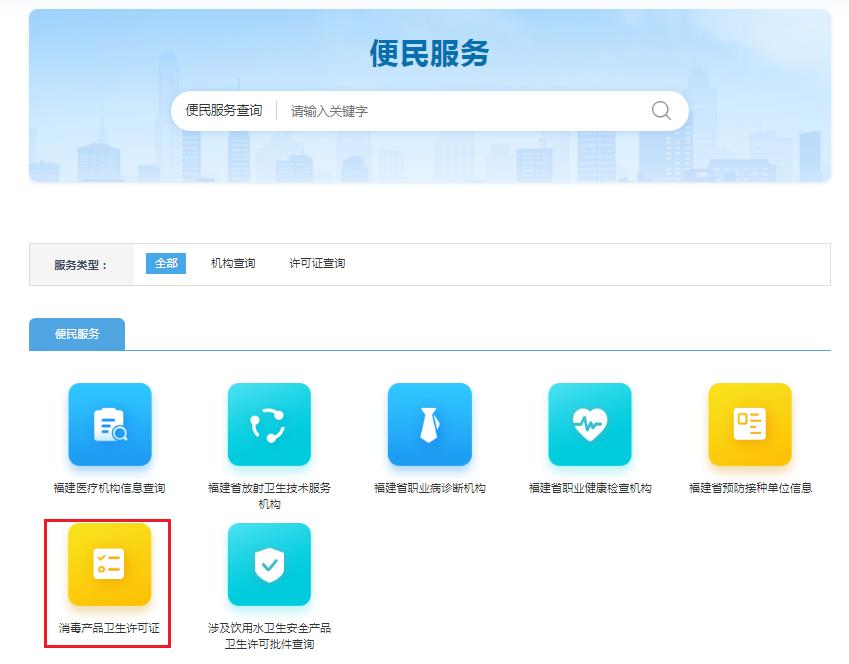The height and width of the screenshot is (664, 849).
Task: Click 福建省预防接种单位信息 text link
Action: click(750, 488)
